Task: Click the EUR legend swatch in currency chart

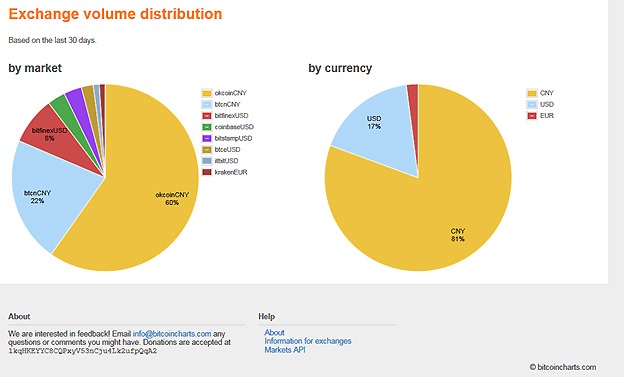Action: 532,116
